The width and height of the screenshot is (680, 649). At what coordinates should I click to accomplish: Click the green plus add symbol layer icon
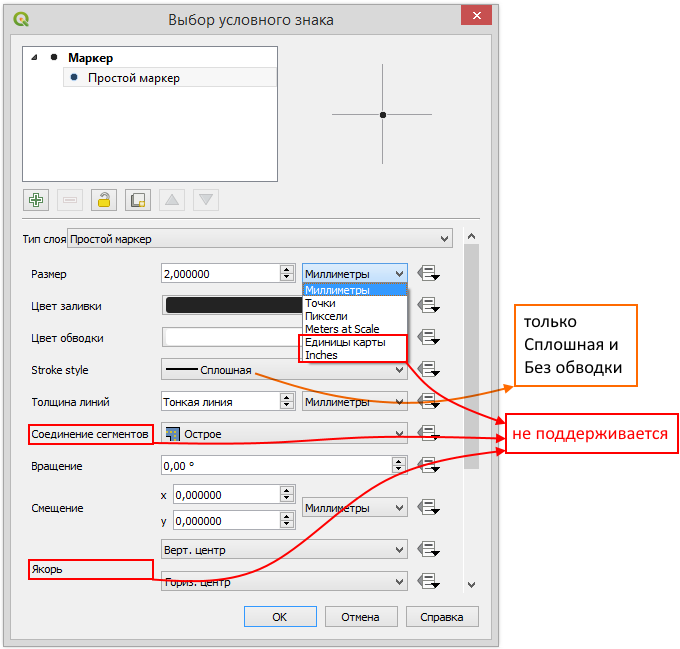[x=36, y=199]
